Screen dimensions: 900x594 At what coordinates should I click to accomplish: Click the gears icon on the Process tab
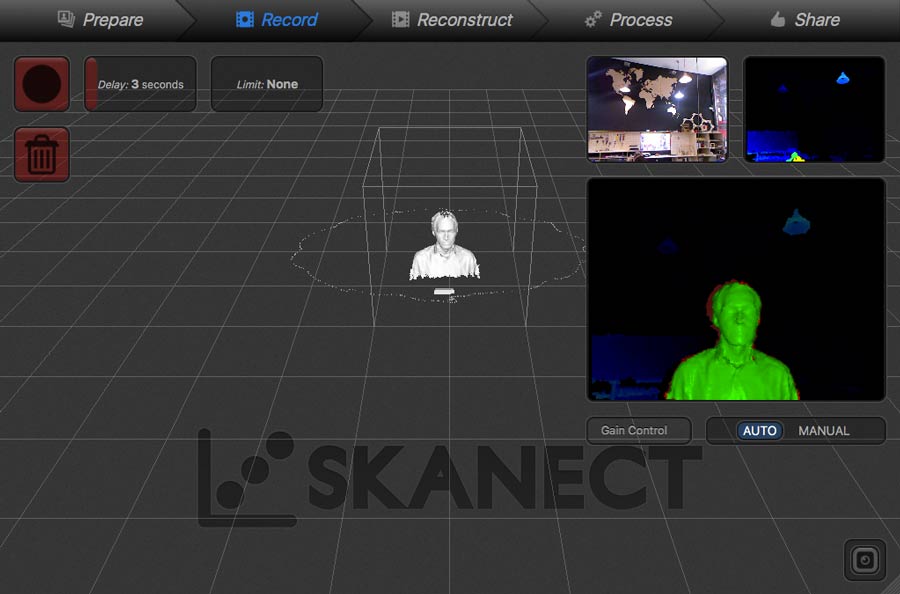592,19
